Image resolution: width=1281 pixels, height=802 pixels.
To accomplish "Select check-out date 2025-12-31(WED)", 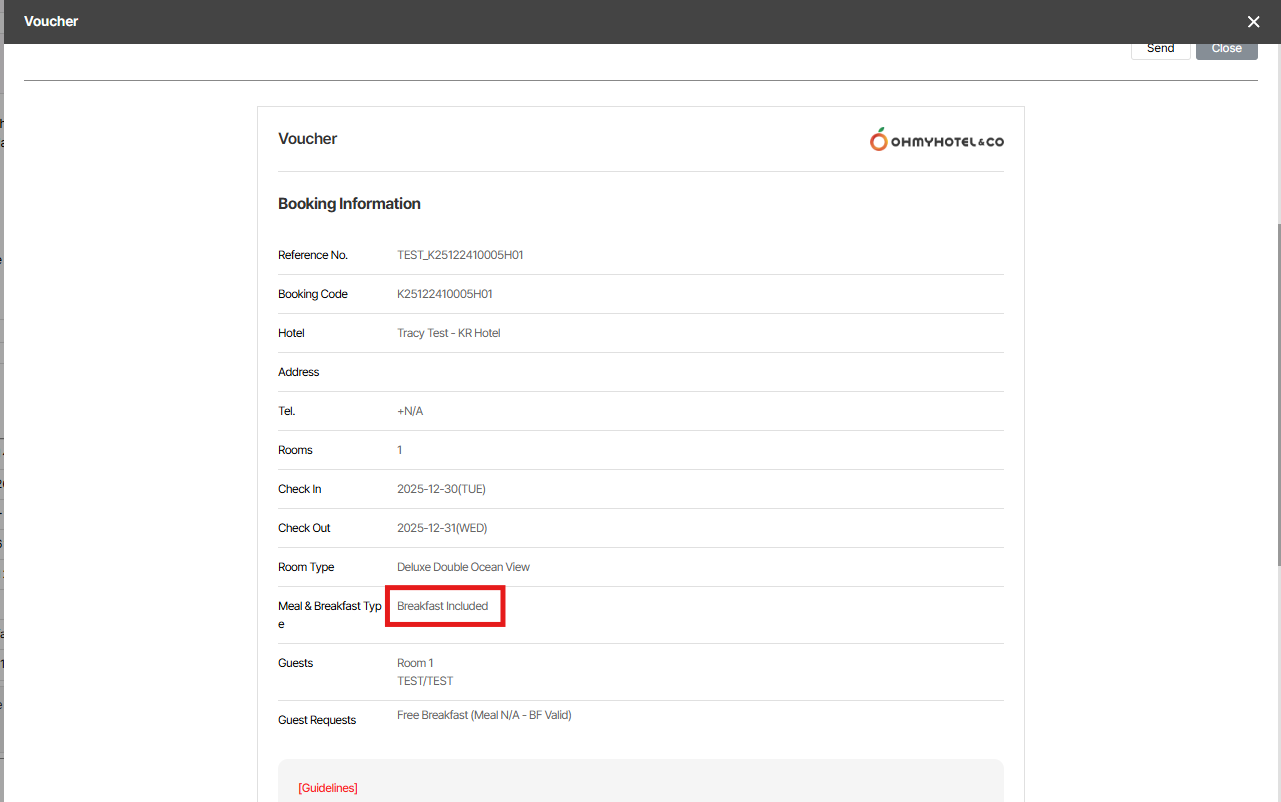I will (x=442, y=528).
